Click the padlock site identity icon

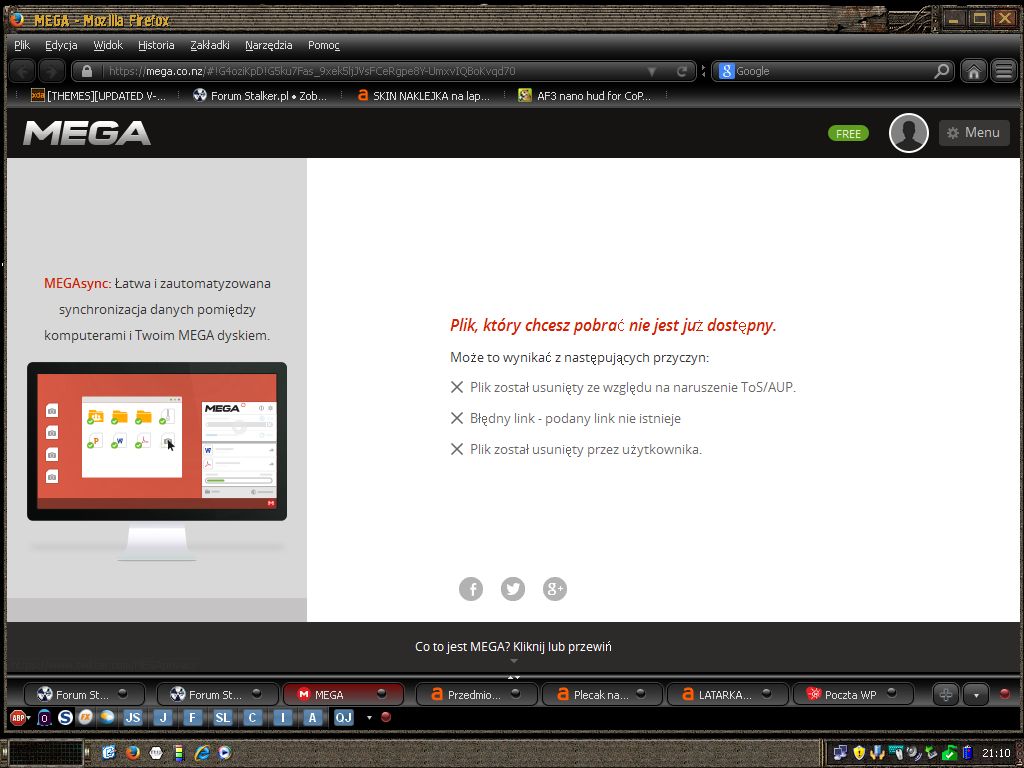coord(87,71)
